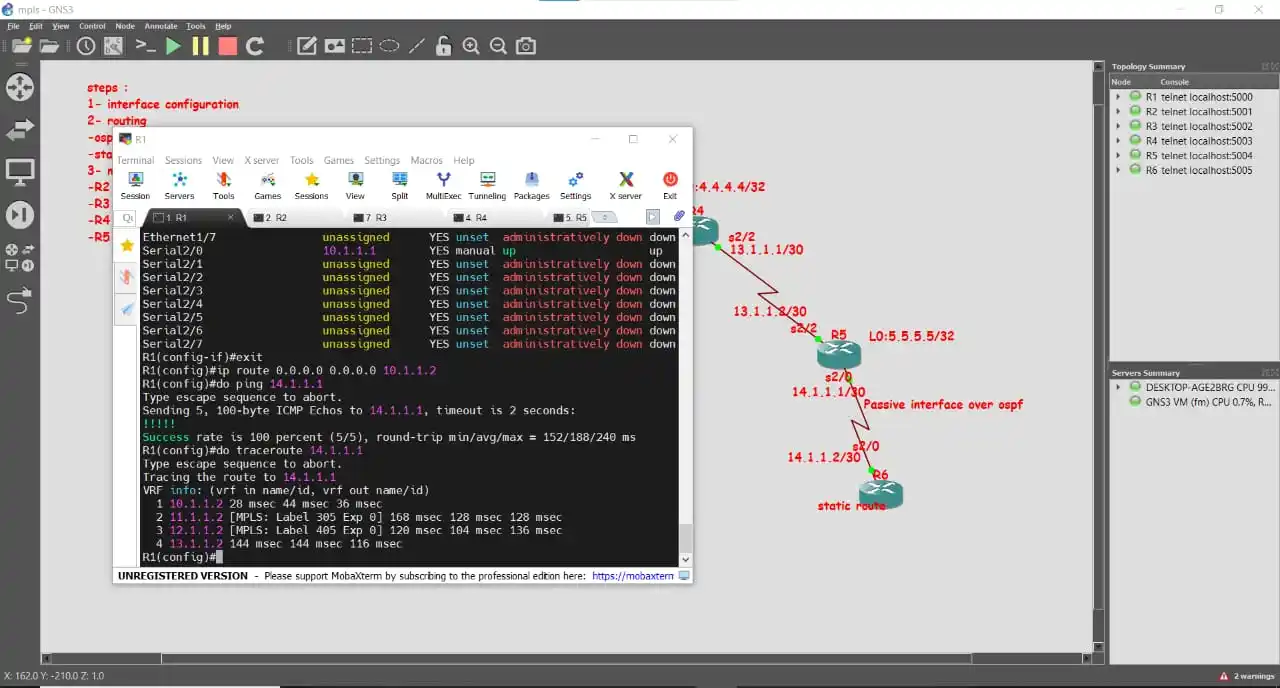Image resolution: width=1280 pixels, height=688 pixels.
Task: Open GNS3 Annotate menu
Action: (x=161, y=26)
